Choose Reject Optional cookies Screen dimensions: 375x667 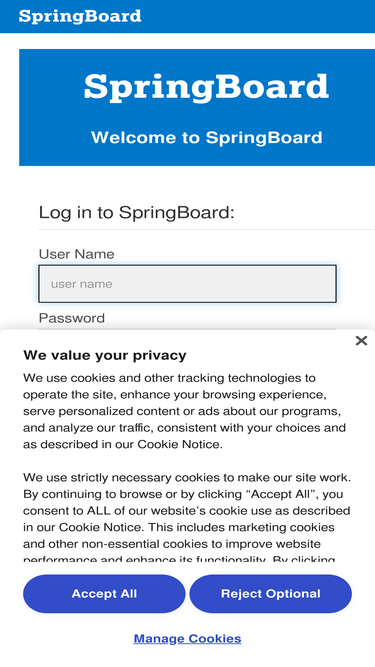point(271,594)
